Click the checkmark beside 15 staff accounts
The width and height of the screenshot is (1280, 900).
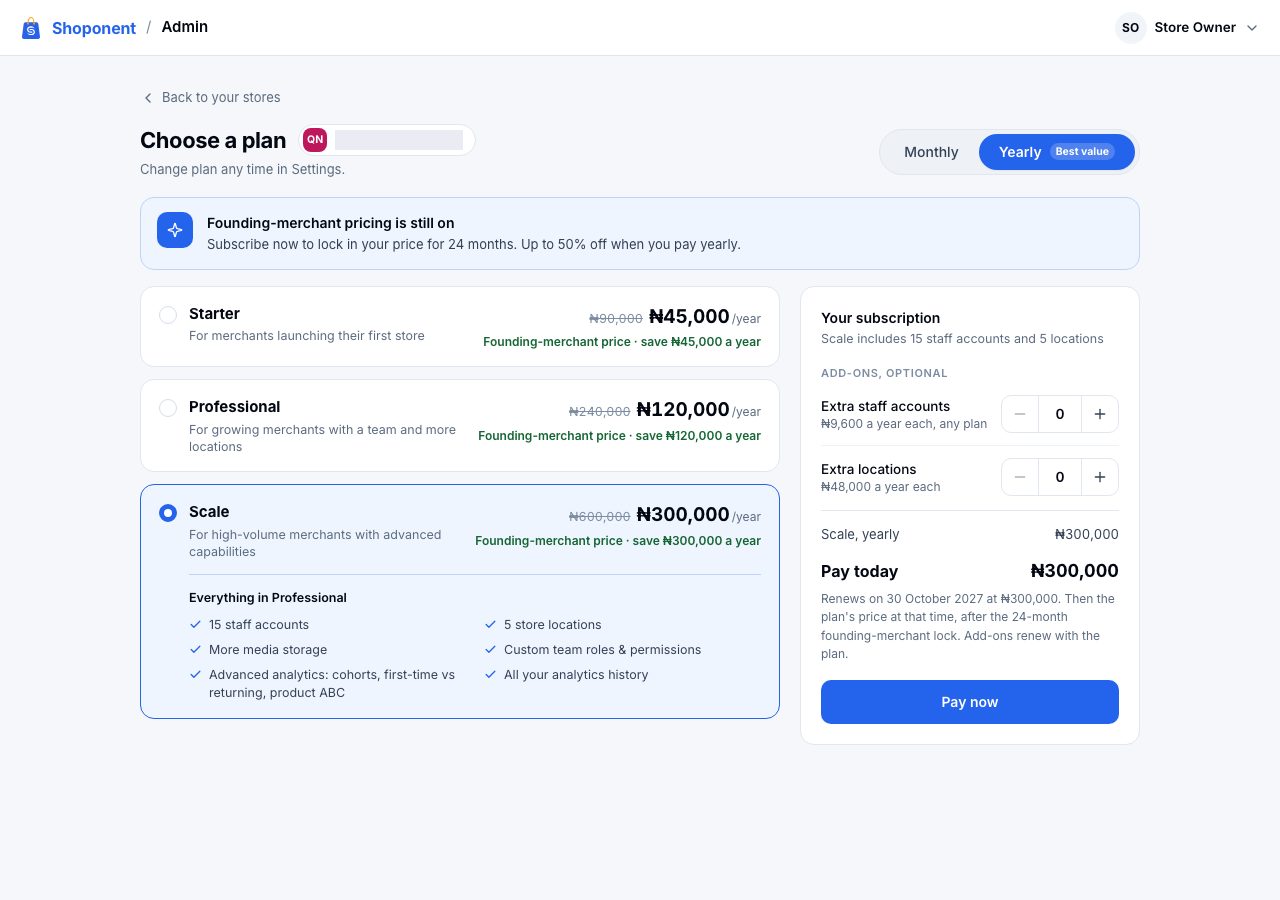click(x=196, y=624)
